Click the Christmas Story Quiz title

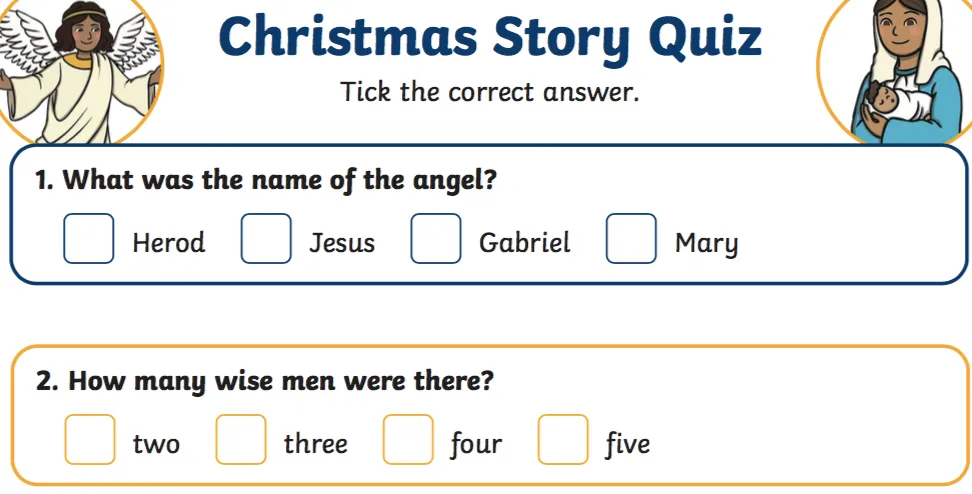[x=490, y=38]
